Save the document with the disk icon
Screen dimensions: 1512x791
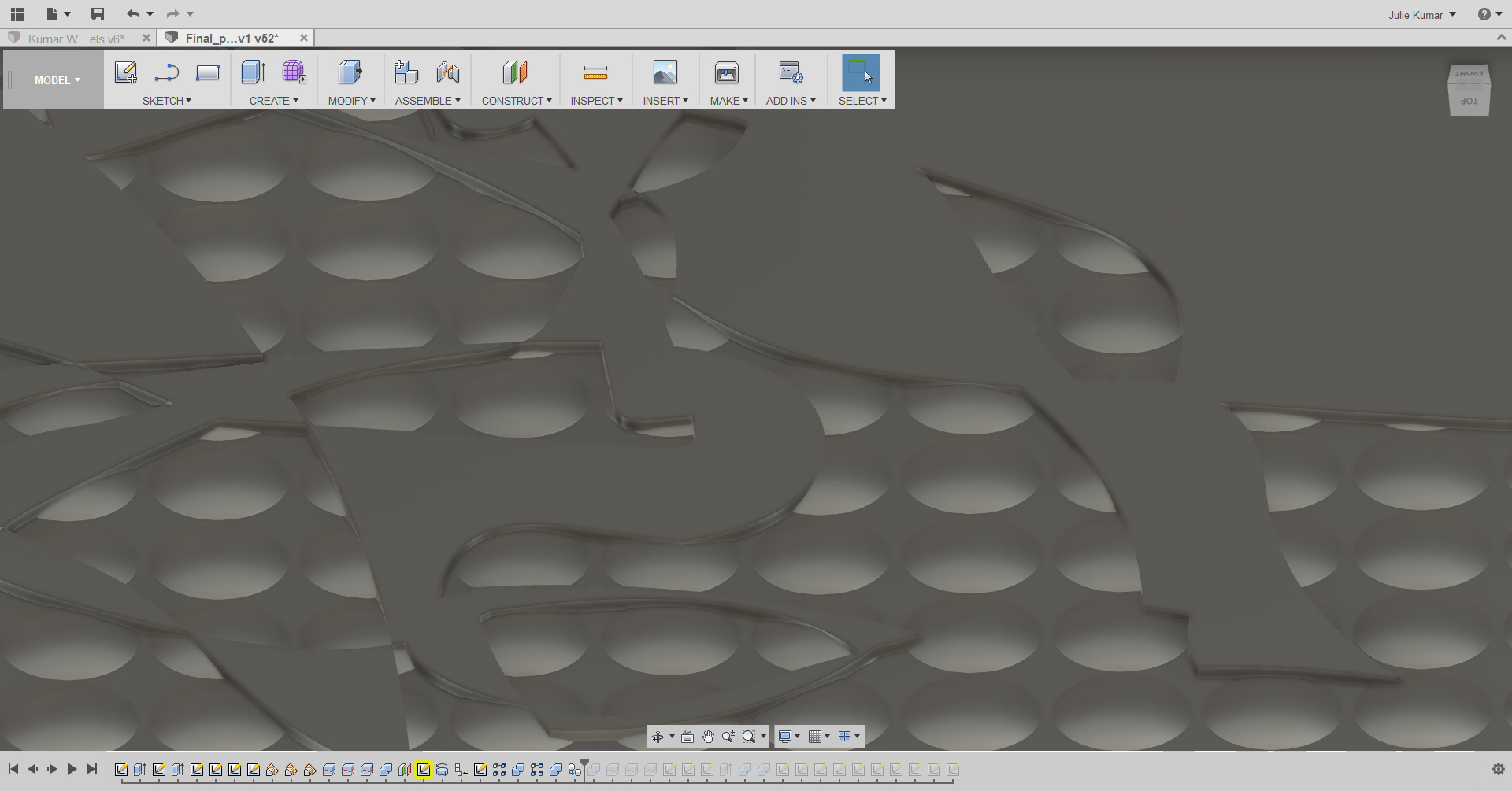[x=98, y=14]
